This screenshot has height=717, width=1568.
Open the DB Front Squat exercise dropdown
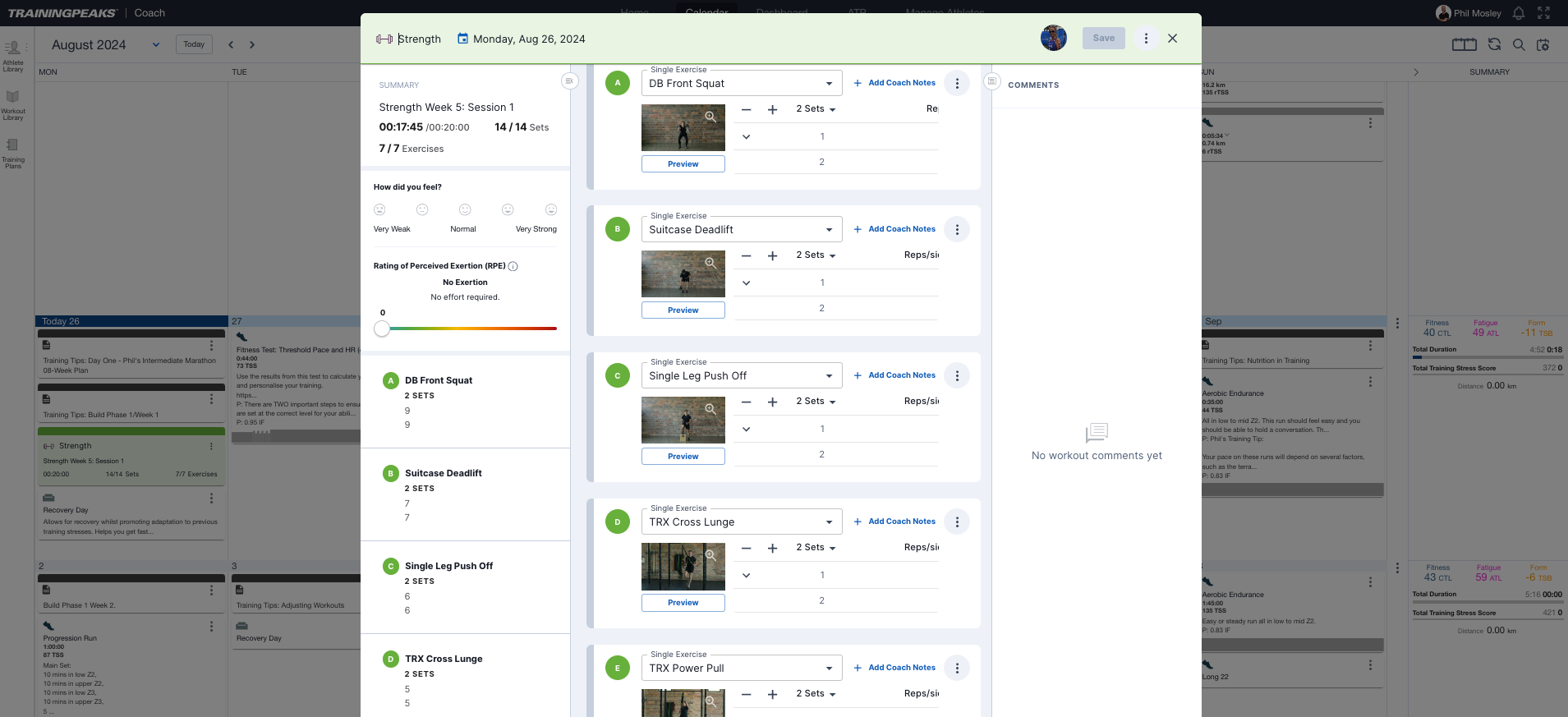742,83
